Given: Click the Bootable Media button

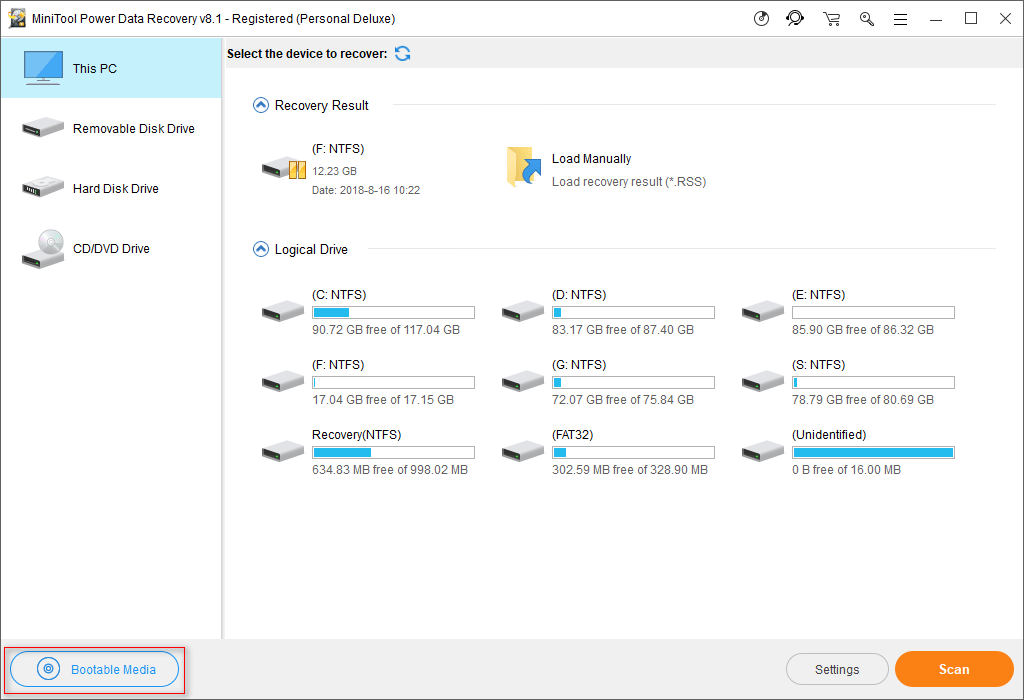Looking at the screenshot, I should pyautogui.click(x=95, y=669).
